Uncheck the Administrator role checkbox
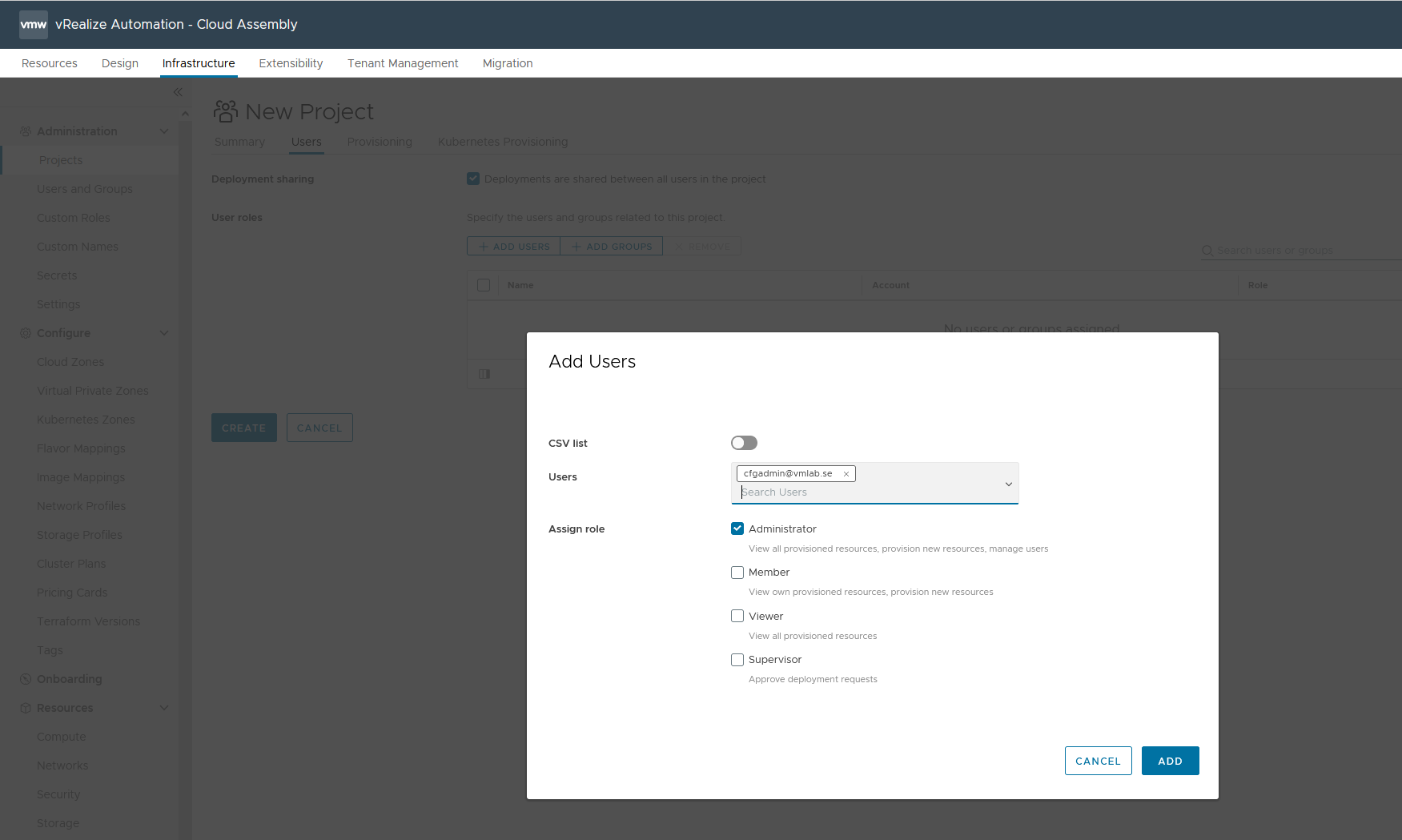 737,529
